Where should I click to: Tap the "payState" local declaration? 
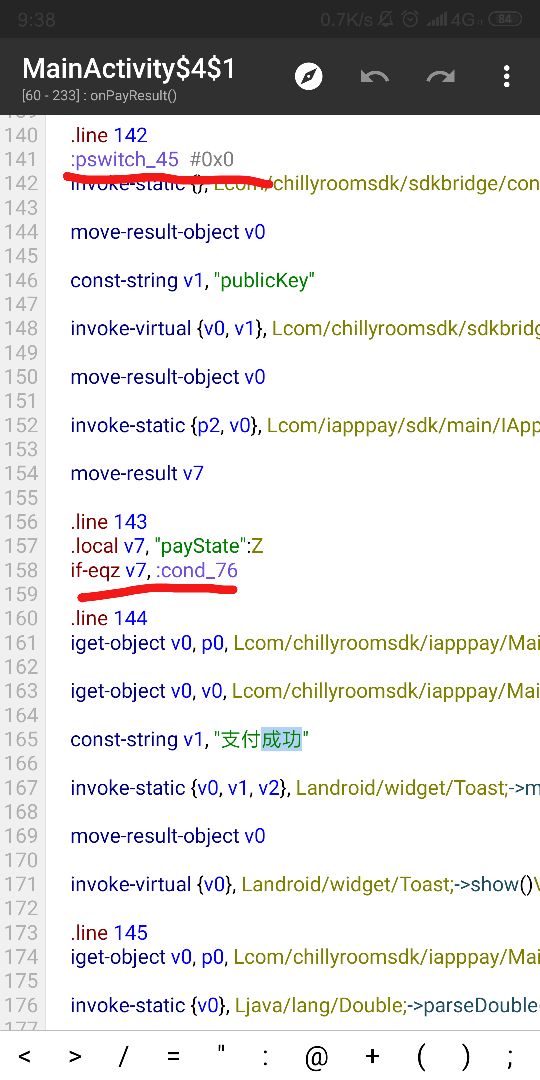pyautogui.click(x=167, y=546)
